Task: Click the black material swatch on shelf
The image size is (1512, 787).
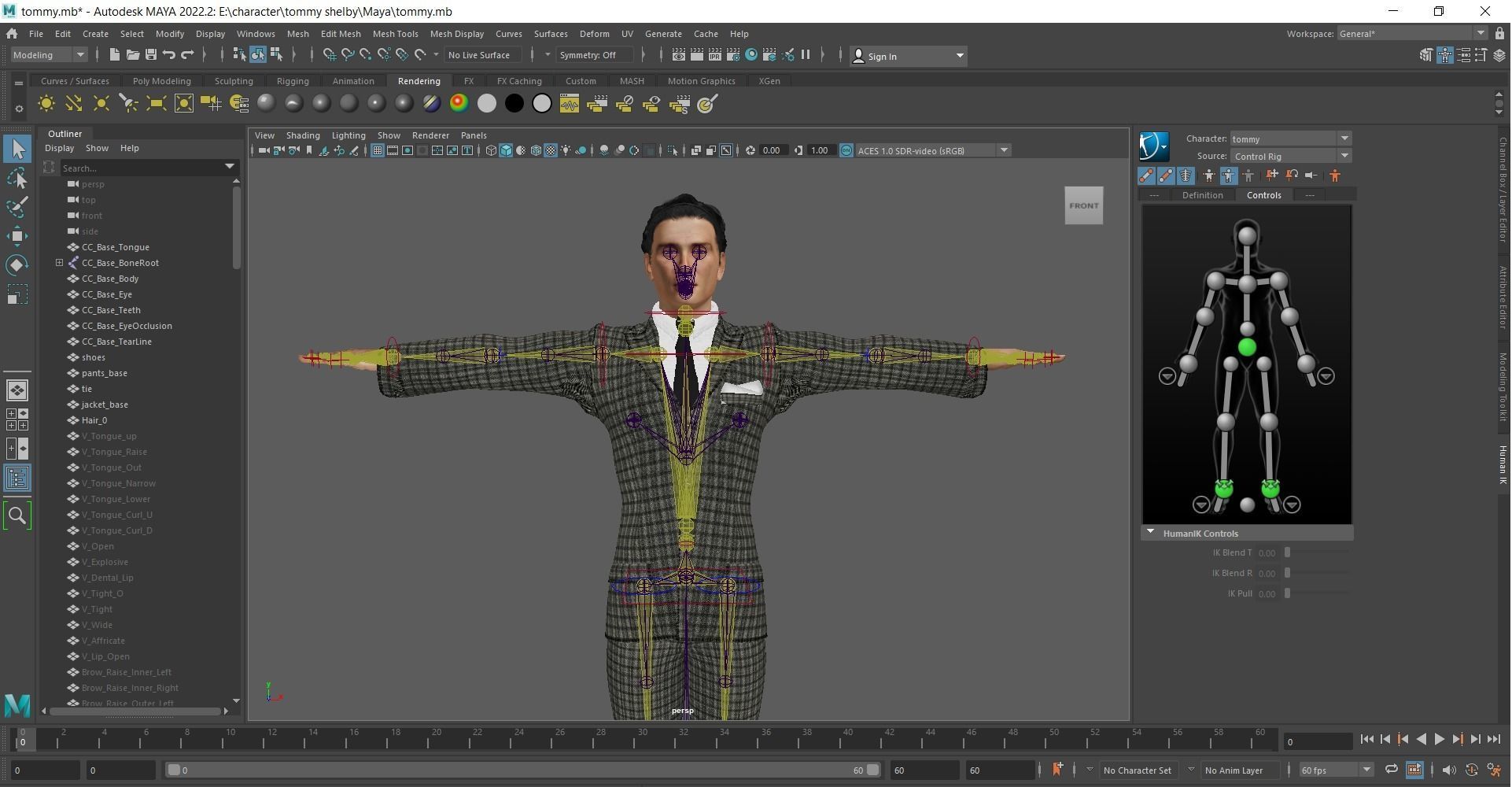Action: click(x=514, y=104)
